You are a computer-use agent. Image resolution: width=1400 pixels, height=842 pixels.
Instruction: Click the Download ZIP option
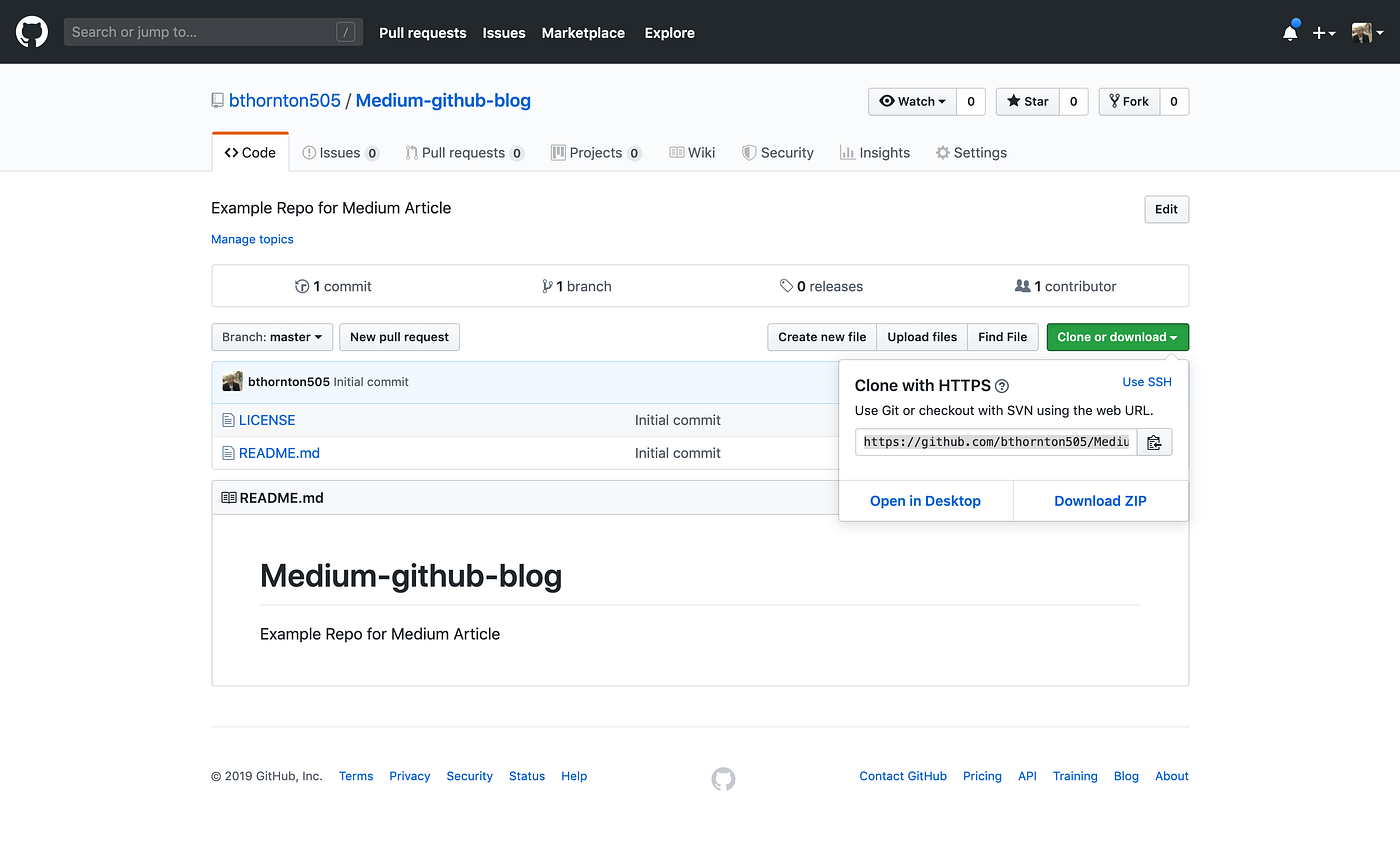click(1100, 500)
